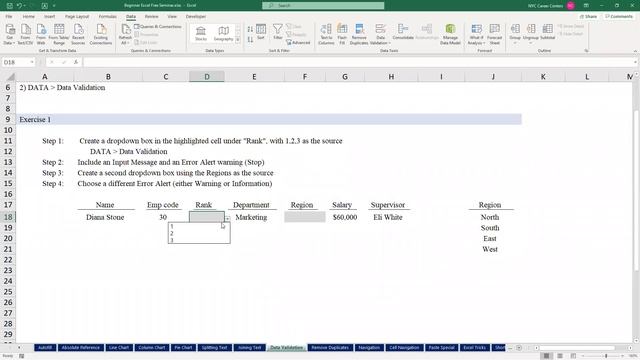Click From Table/Range icon
The width and height of the screenshot is (640, 360).
59,34
